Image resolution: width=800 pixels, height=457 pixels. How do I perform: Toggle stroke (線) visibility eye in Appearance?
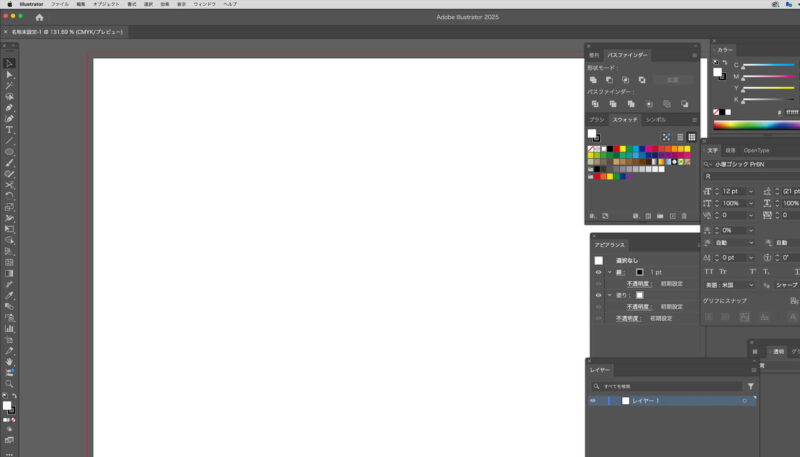point(598,272)
